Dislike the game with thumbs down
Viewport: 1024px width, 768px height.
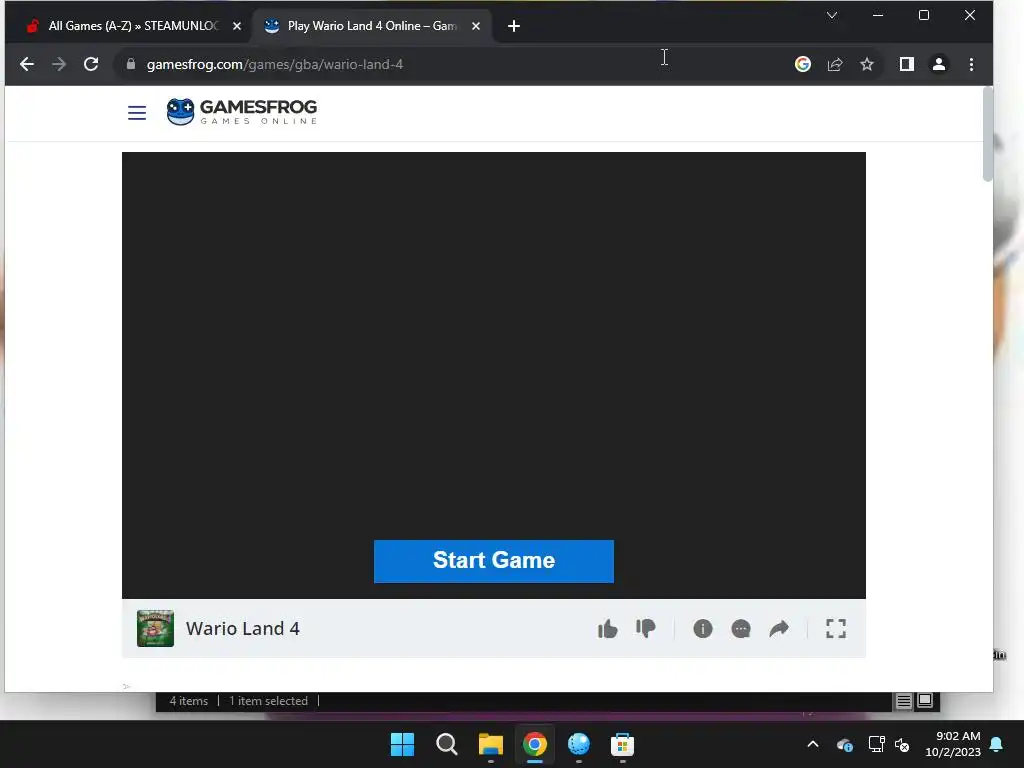(x=645, y=628)
